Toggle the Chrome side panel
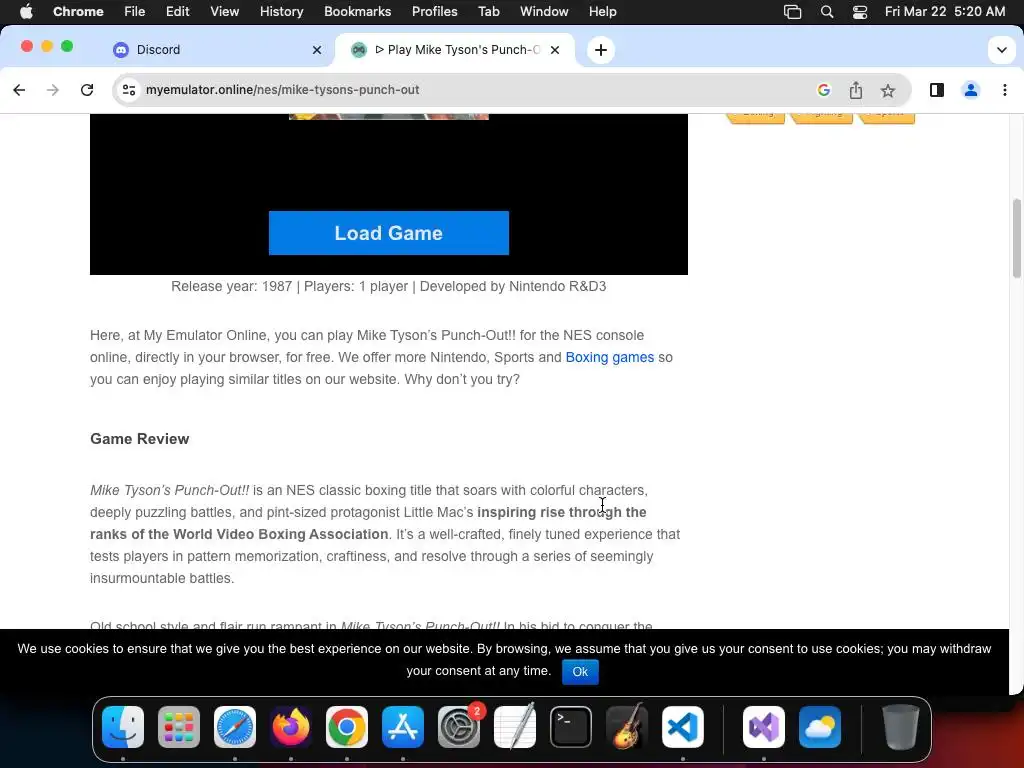Viewport: 1024px width, 768px height. pos(936,90)
